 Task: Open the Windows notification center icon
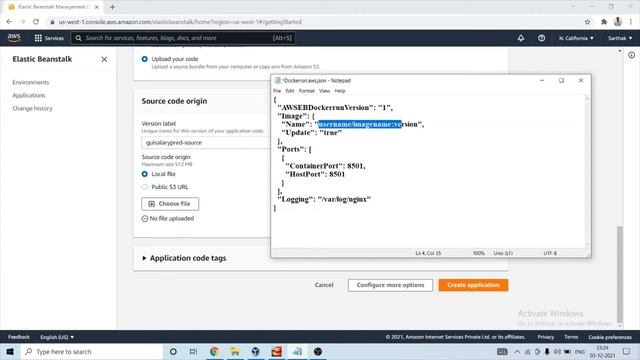627,351
